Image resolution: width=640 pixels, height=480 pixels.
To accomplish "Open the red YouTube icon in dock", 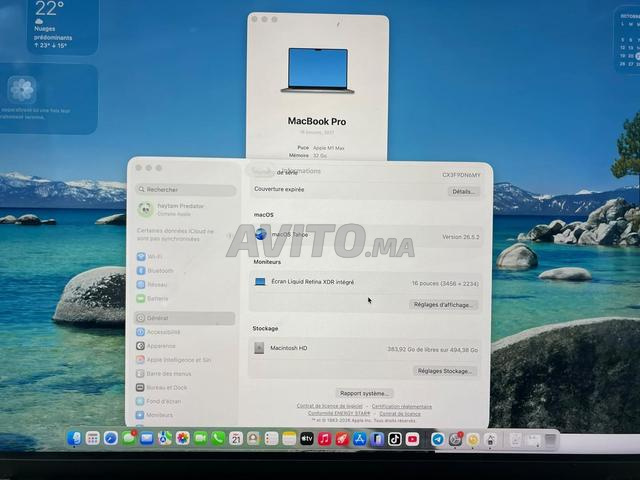I will click(412, 439).
